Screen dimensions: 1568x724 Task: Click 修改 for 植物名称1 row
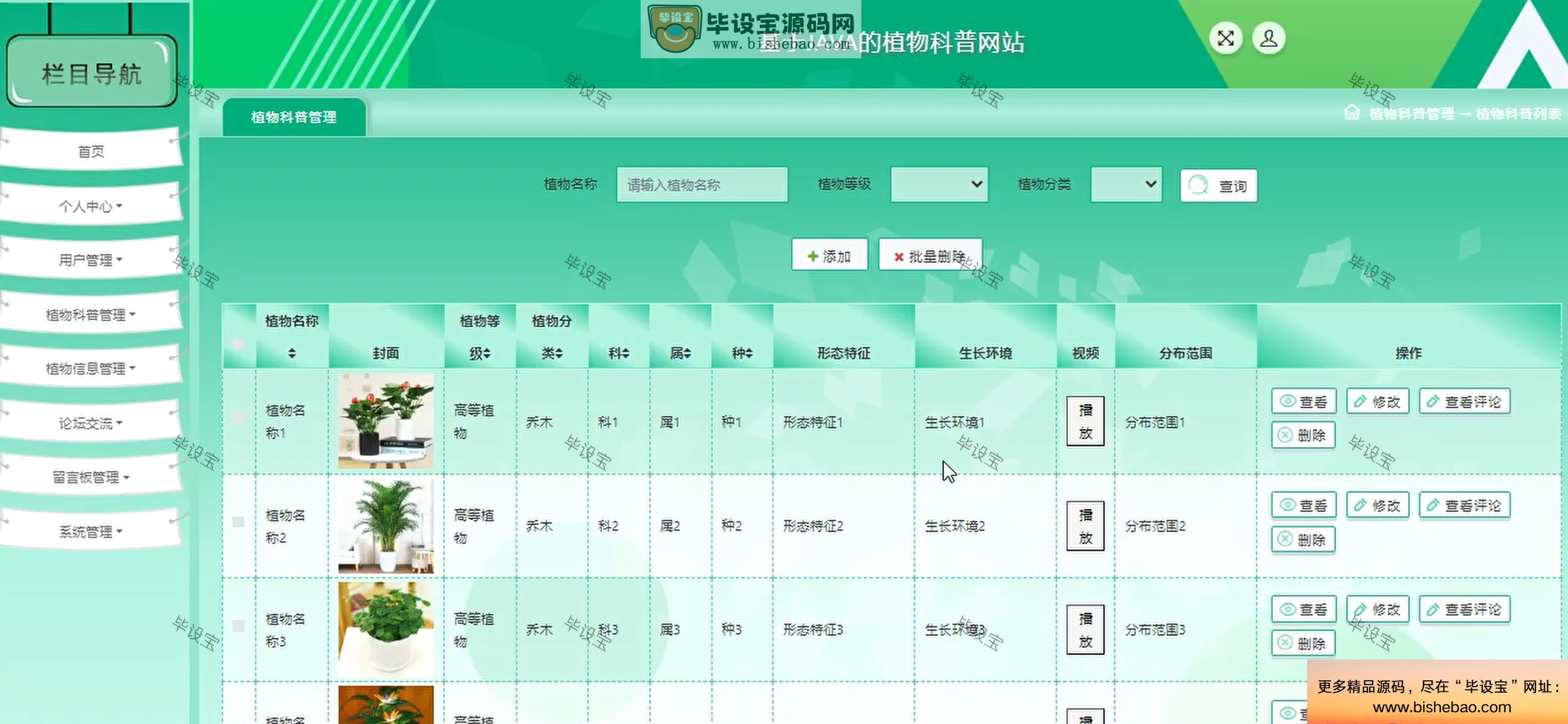click(x=1378, y=402)
